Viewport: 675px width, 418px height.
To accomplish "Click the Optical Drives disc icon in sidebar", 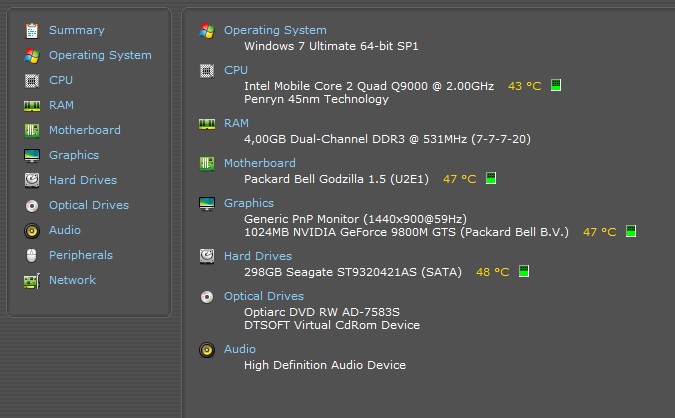I will tap(32, 206).
